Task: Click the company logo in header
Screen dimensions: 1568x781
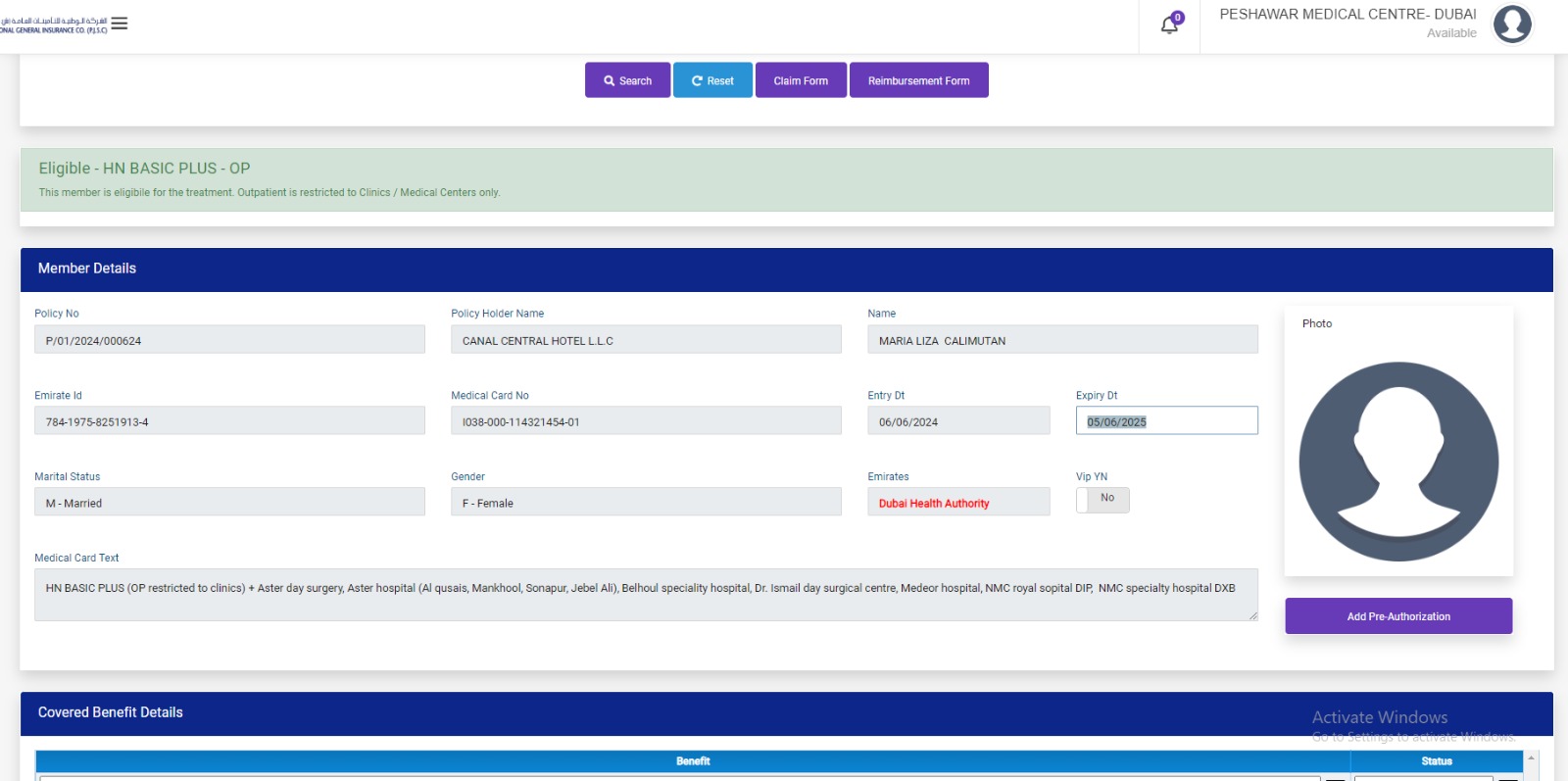Action: click(x=54, y=24)
